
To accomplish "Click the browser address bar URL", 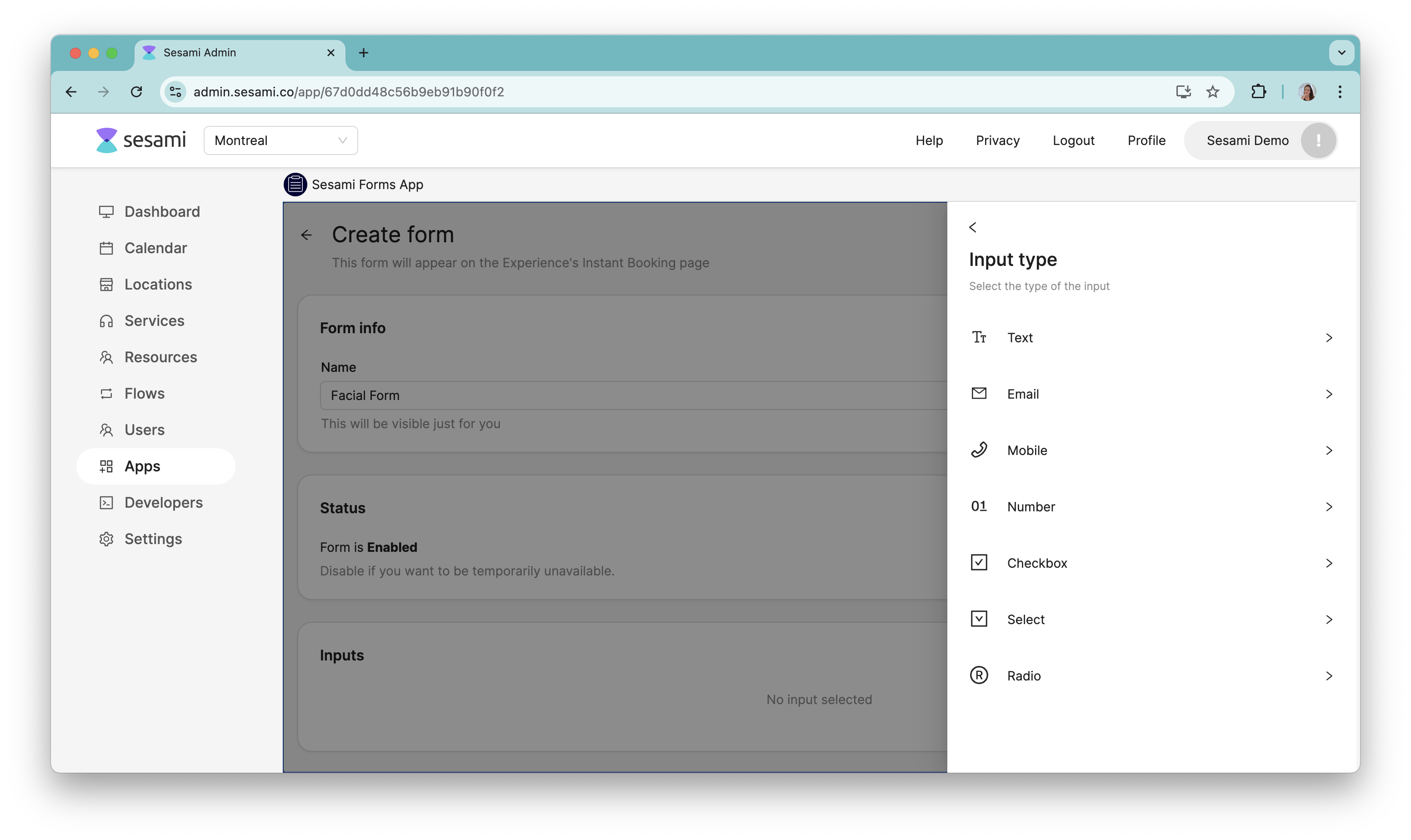I will (x=349, y=92).
